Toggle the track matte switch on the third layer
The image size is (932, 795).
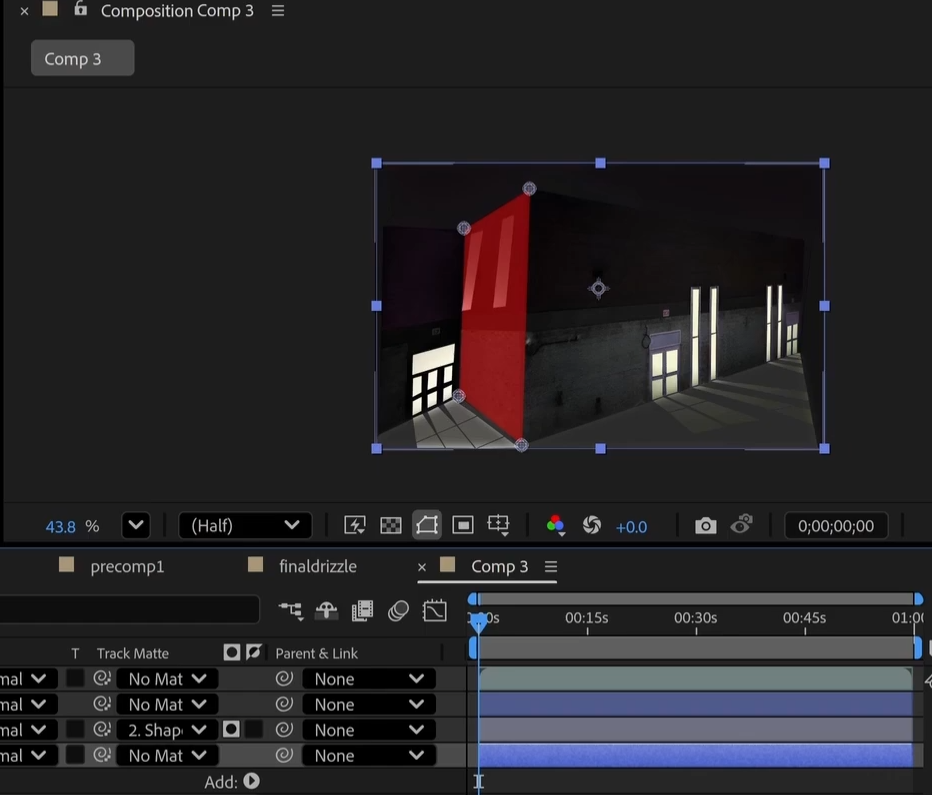pos(229,729)
